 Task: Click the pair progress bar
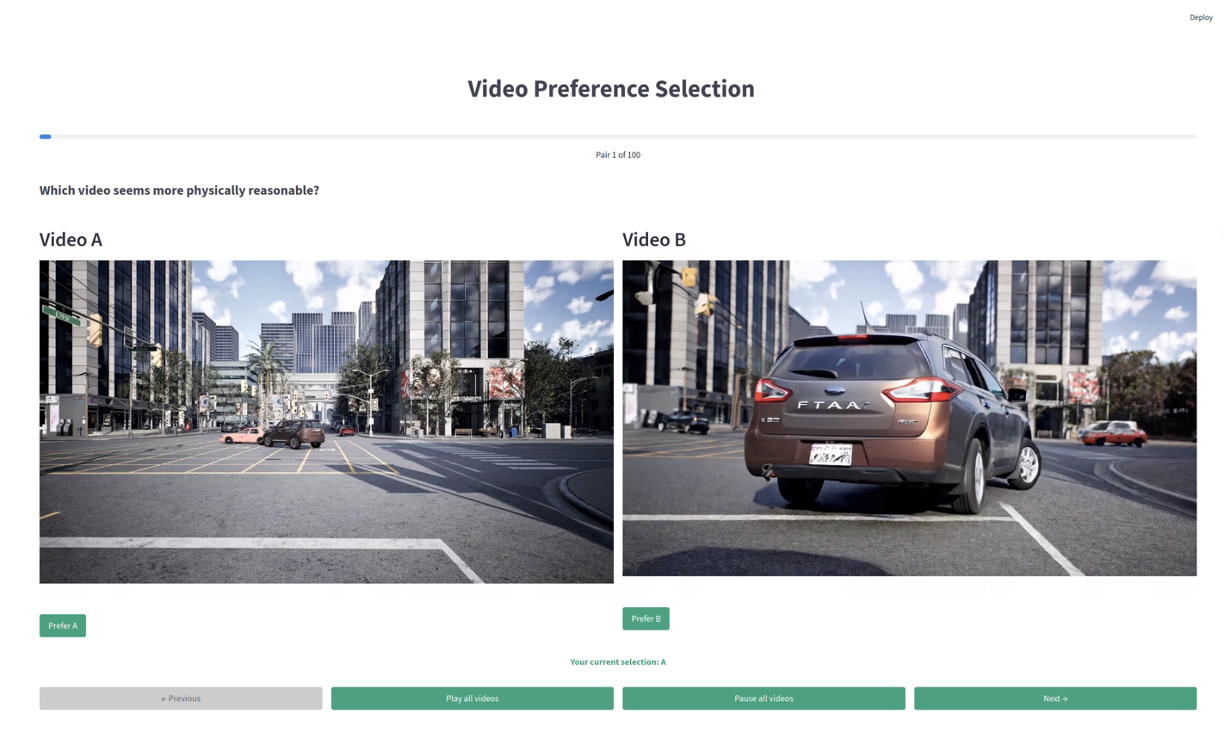(x=618, y=136)
